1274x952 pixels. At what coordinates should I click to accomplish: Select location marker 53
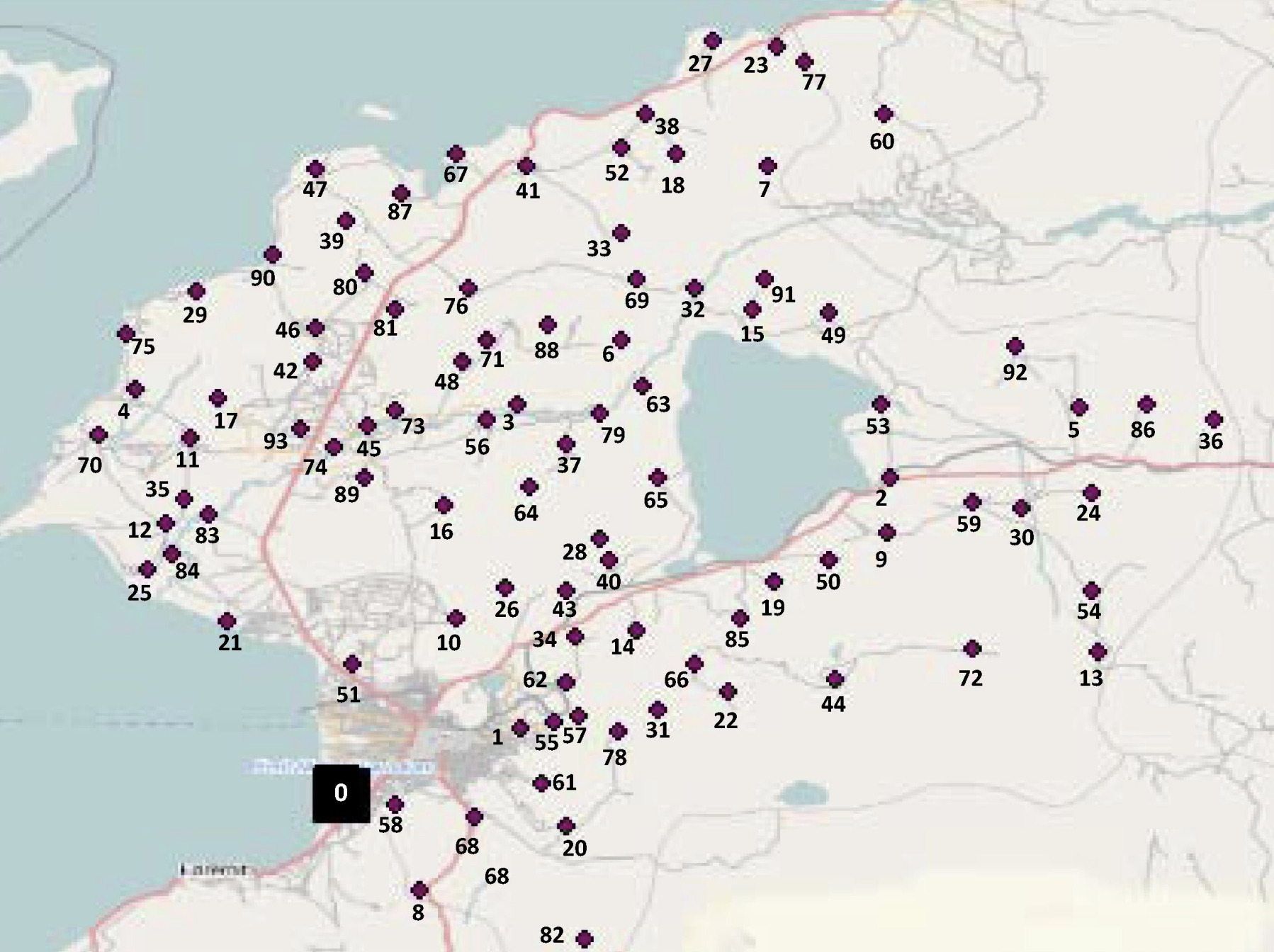pyautogui.click(x=880, y=404)
